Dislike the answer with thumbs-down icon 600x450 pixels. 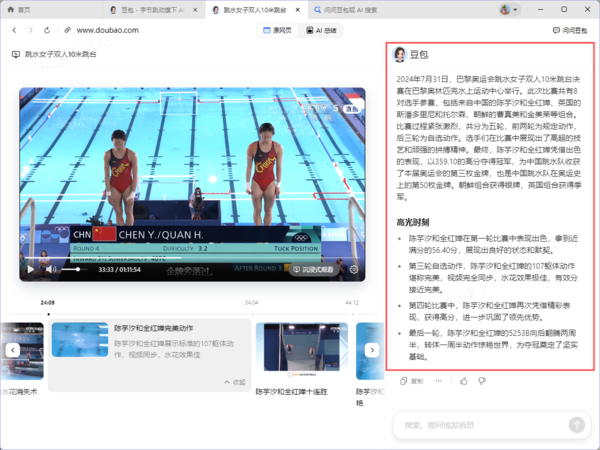point(482,381)
